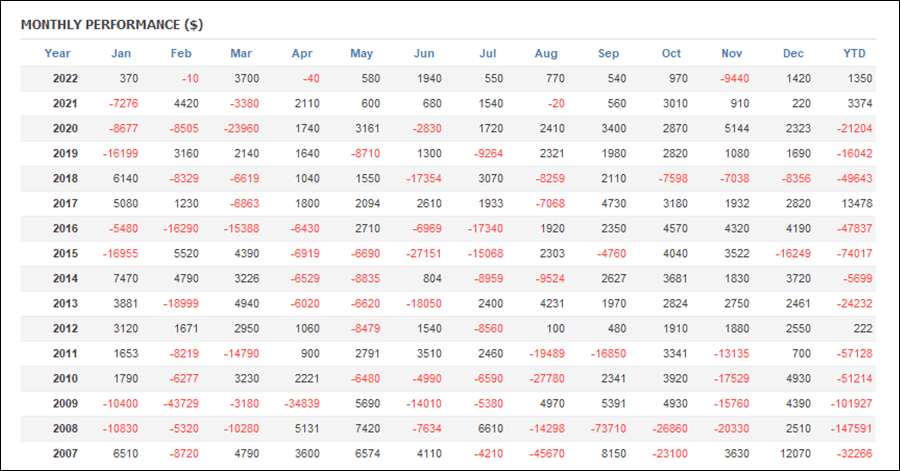The width and height of the screenshot is (900, 471).
Task: Click the May column header
Action: (362, 53)
